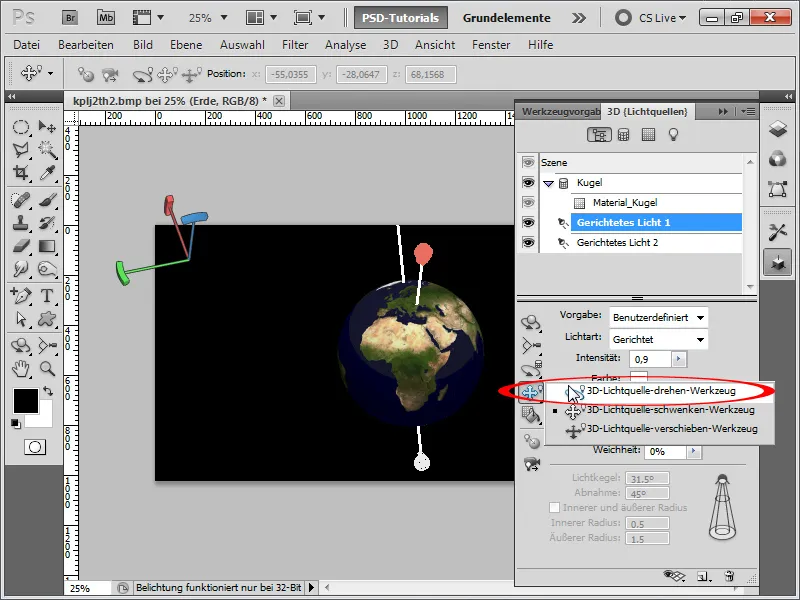
Task: Collapse the Kugel tree node
Action: (548, 183)
